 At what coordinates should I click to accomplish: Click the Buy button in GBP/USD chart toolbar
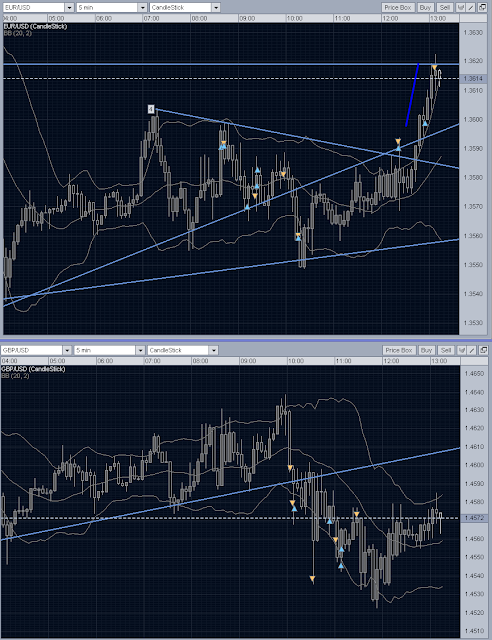pos(426,350)
